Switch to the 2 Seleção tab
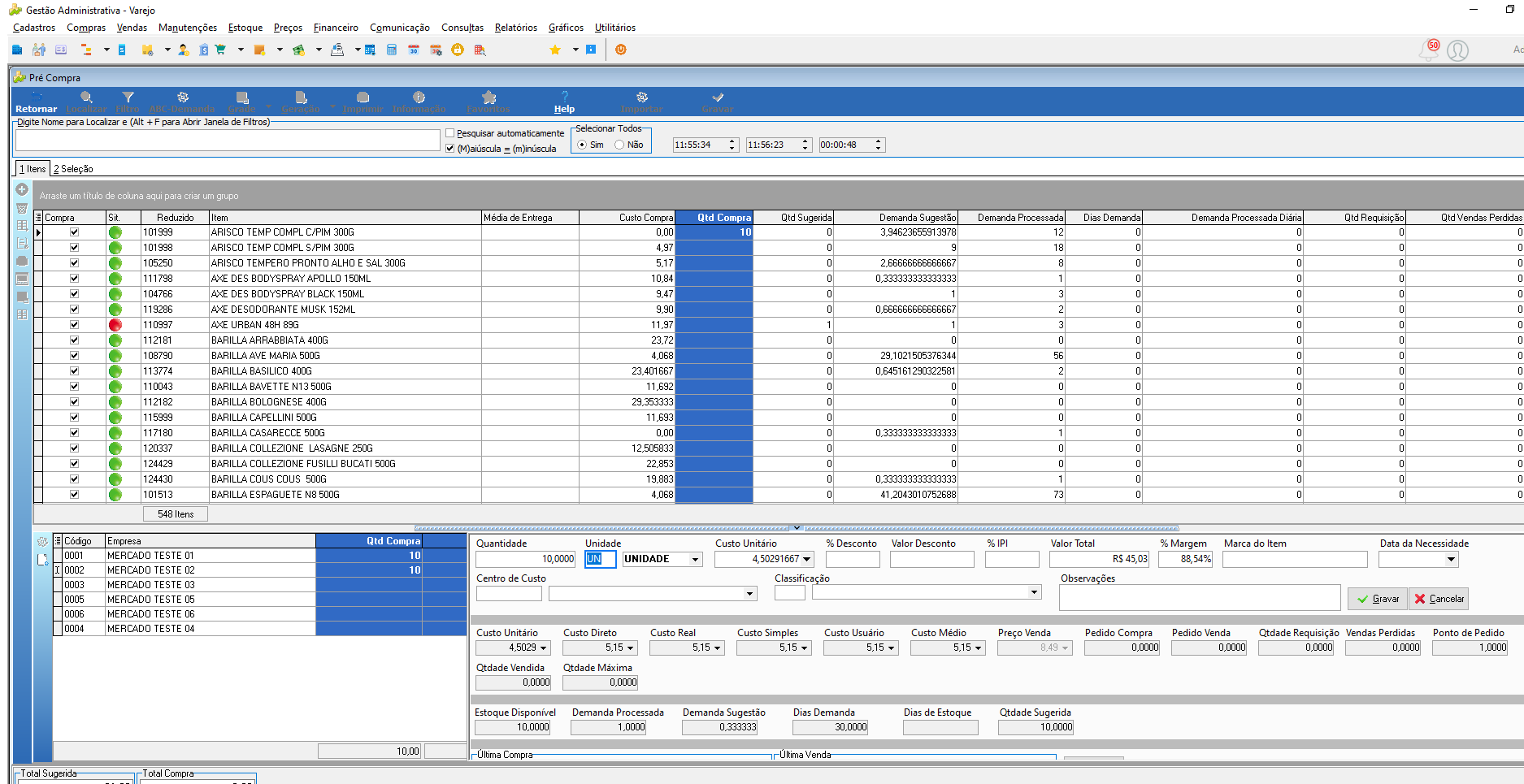 73,169
